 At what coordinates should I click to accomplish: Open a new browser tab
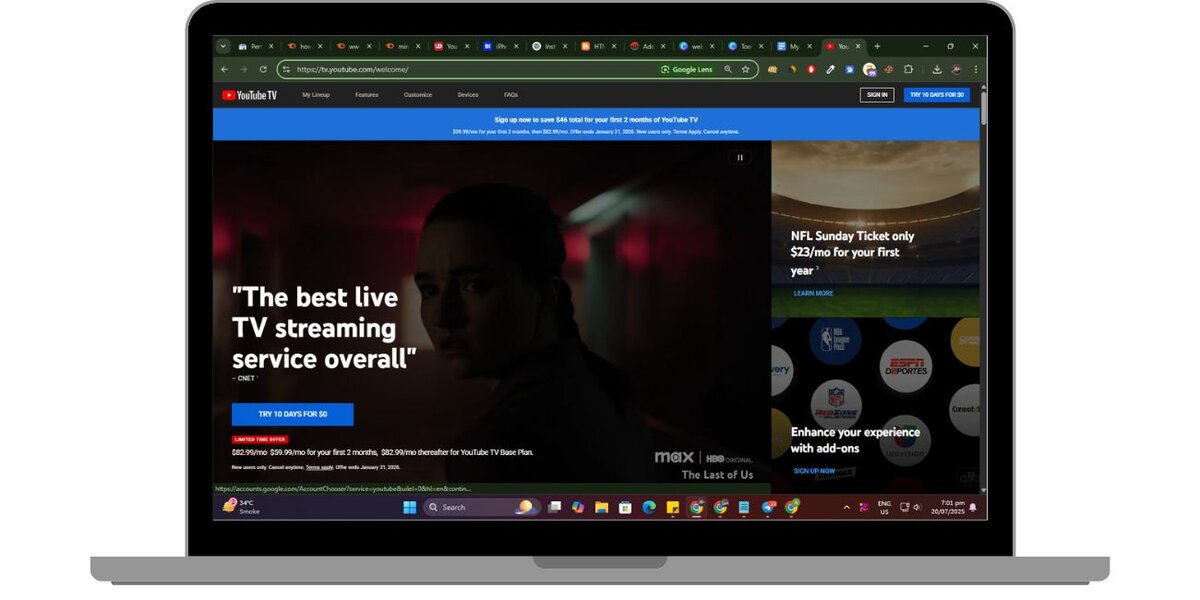pyautogui.click(x=877, y=46)
